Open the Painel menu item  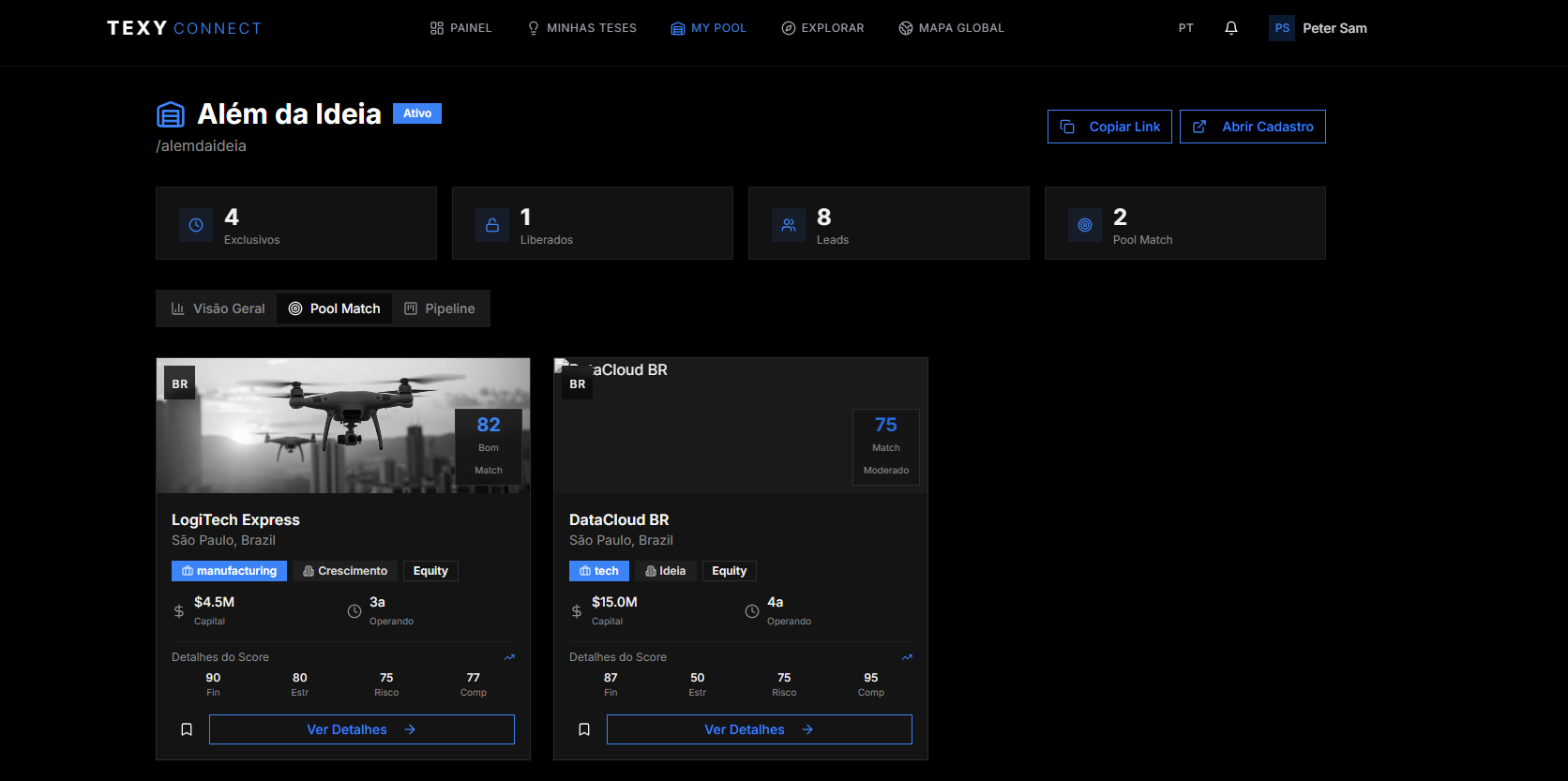[460, 28]
